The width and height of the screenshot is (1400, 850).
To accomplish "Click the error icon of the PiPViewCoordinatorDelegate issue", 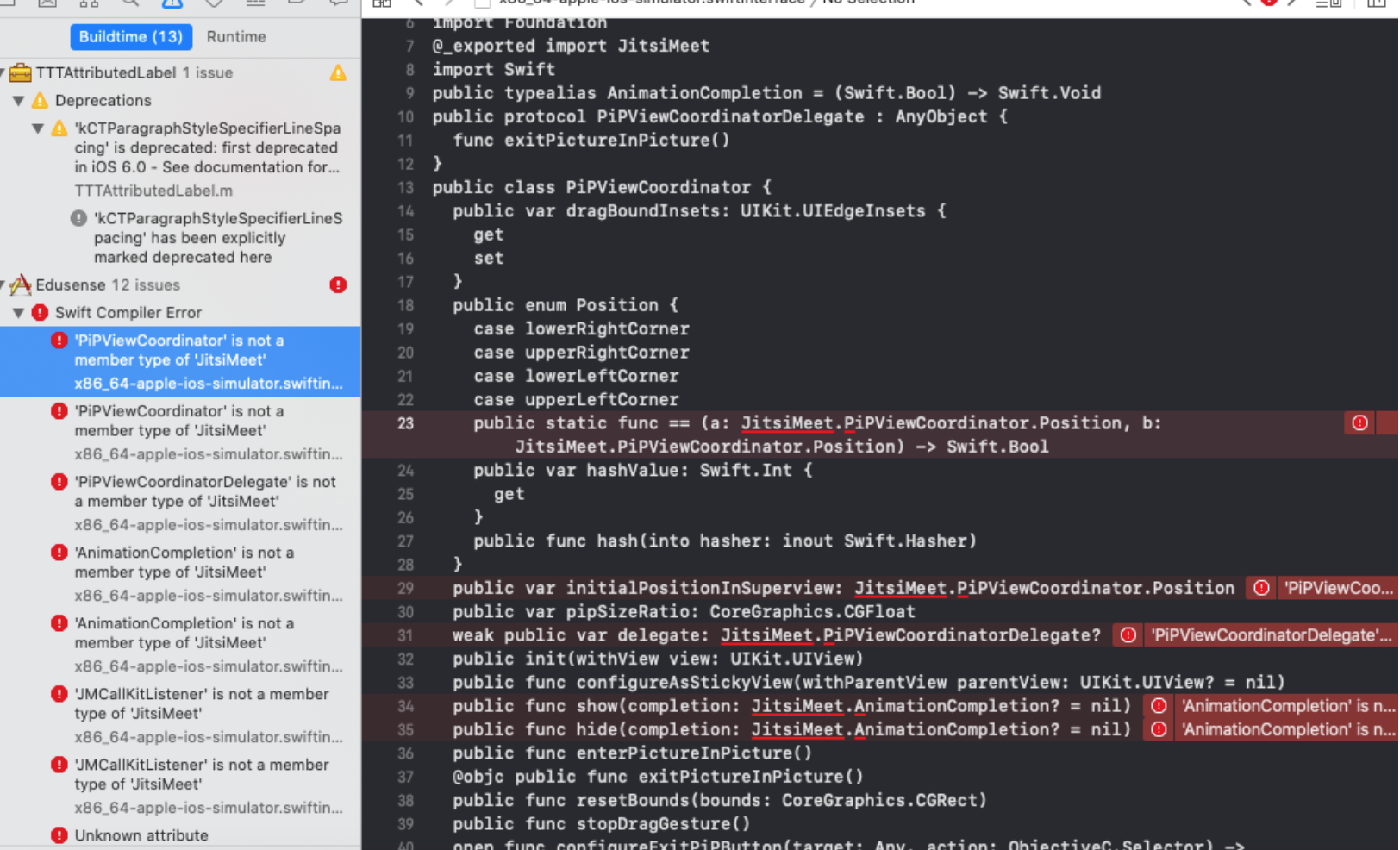I will click(x=59, y=482).
